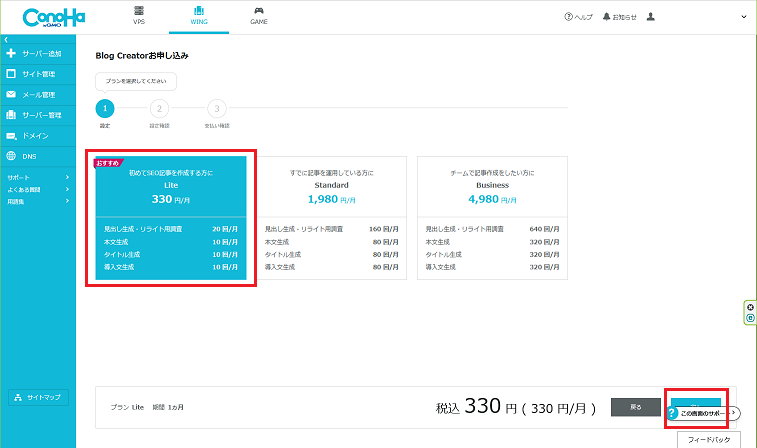757x448 pixels.
Task: Click the user account icon
Action: [x=651, y=17]
